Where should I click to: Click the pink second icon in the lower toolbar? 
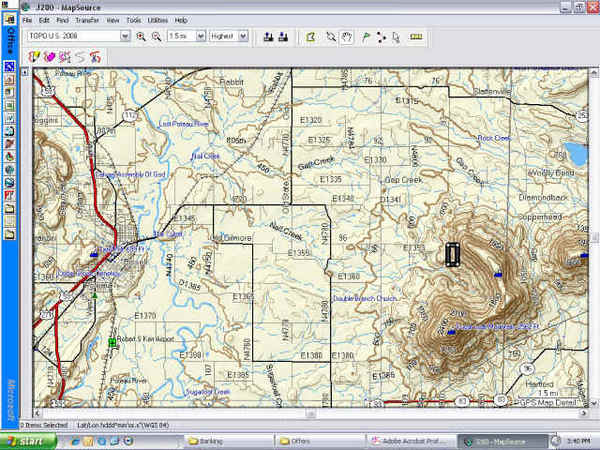click(x=49, y=57)
